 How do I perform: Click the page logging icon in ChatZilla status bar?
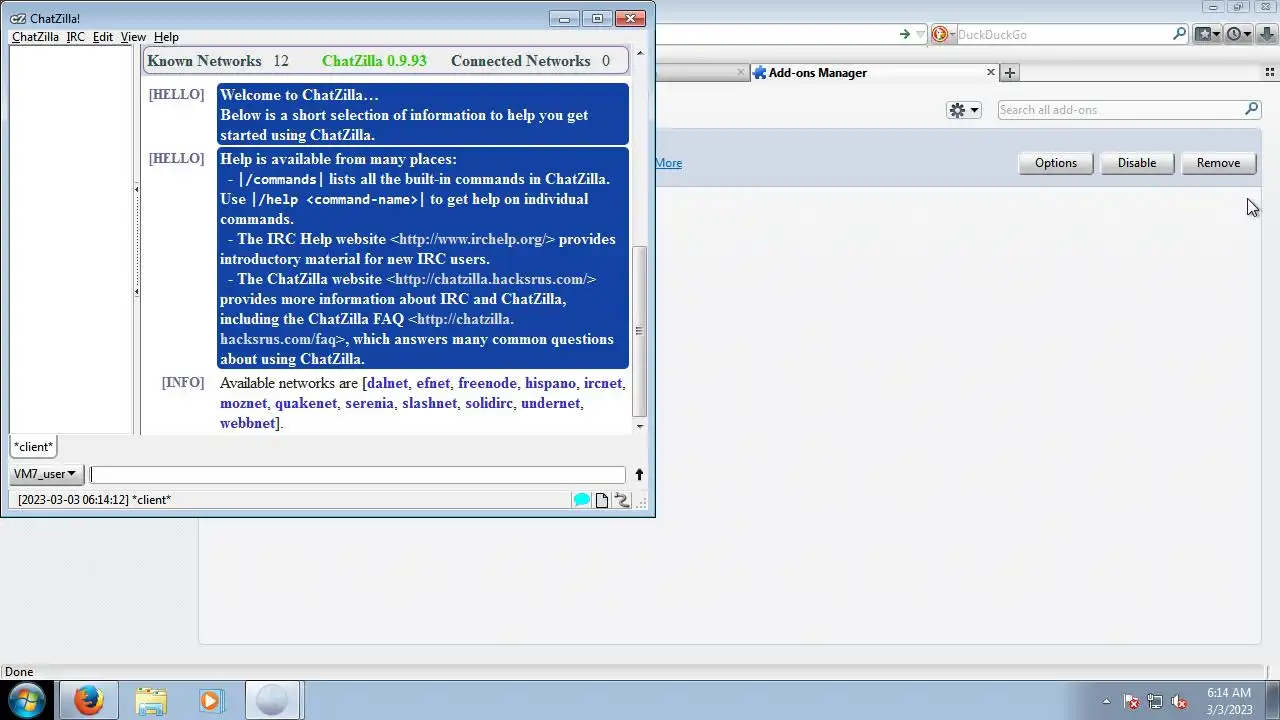coord(602,500)
